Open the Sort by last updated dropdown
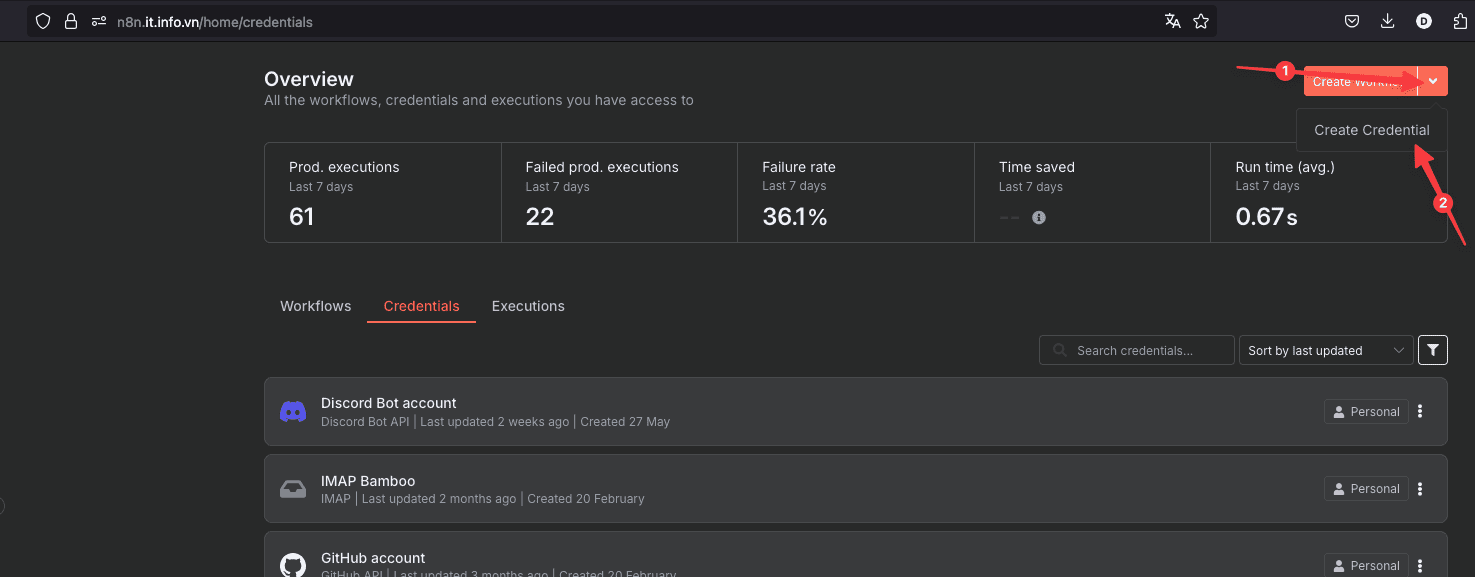 click(x=1325, y=350)
